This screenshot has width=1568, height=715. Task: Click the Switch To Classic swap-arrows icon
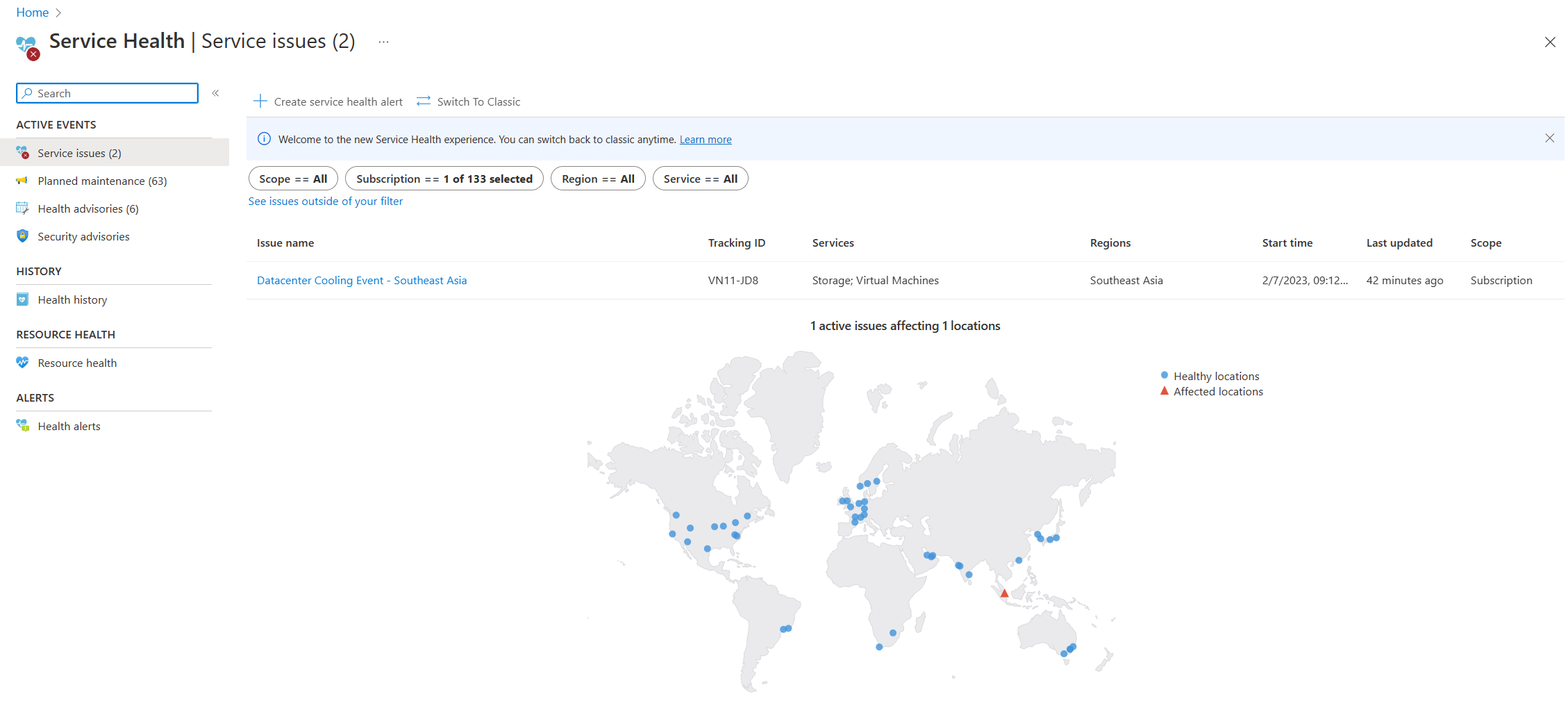coord(423,101)
